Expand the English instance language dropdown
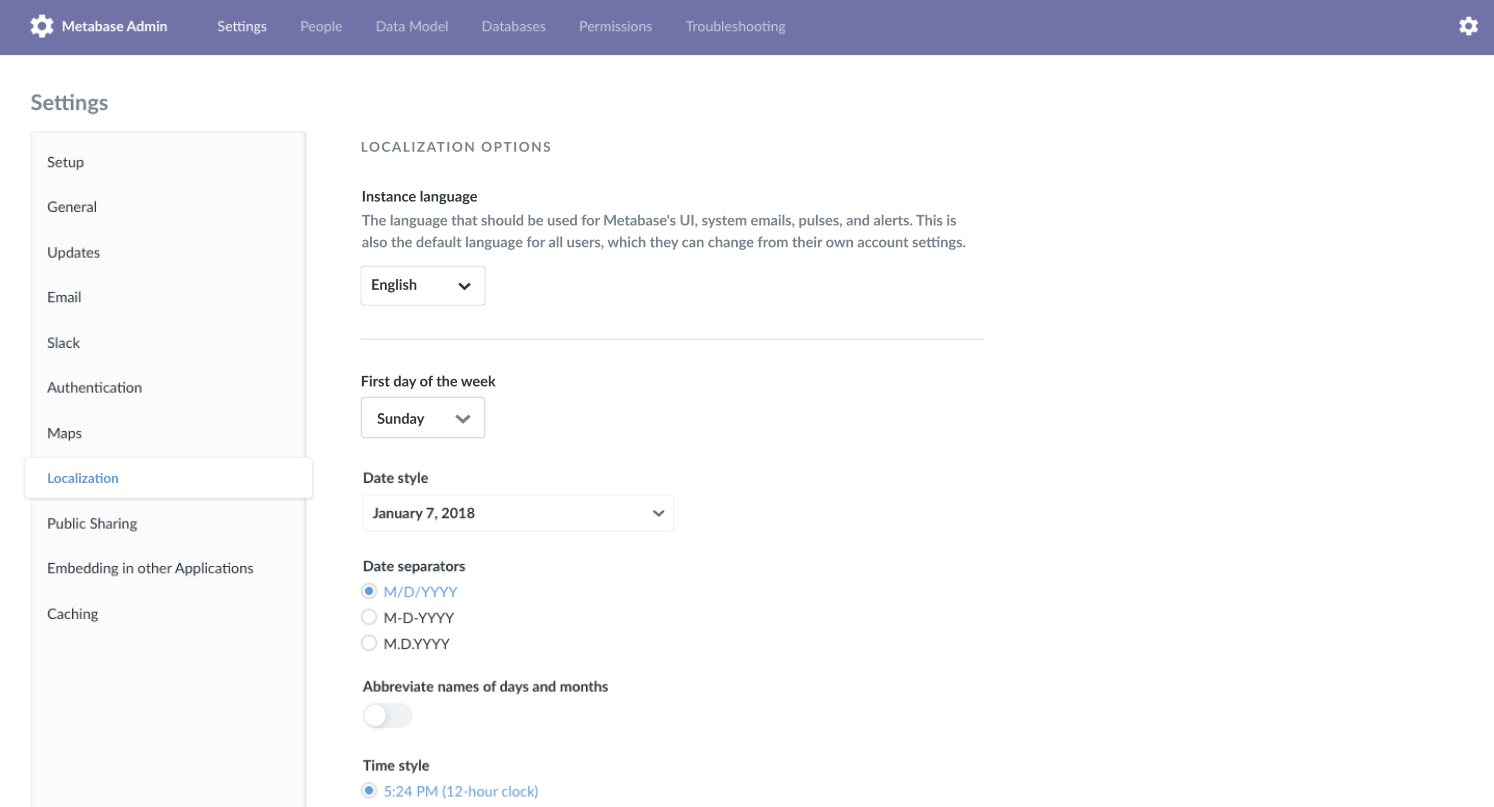 point(423,285)
